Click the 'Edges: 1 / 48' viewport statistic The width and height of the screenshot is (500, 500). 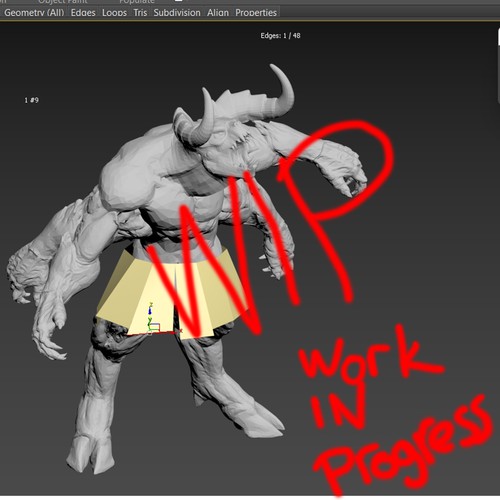point(280,36)
